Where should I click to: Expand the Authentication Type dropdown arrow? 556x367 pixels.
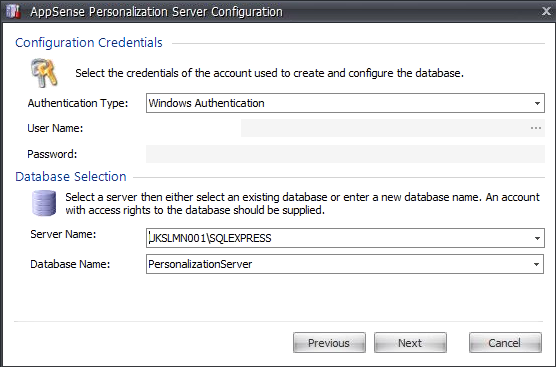(x=537, y=103)
